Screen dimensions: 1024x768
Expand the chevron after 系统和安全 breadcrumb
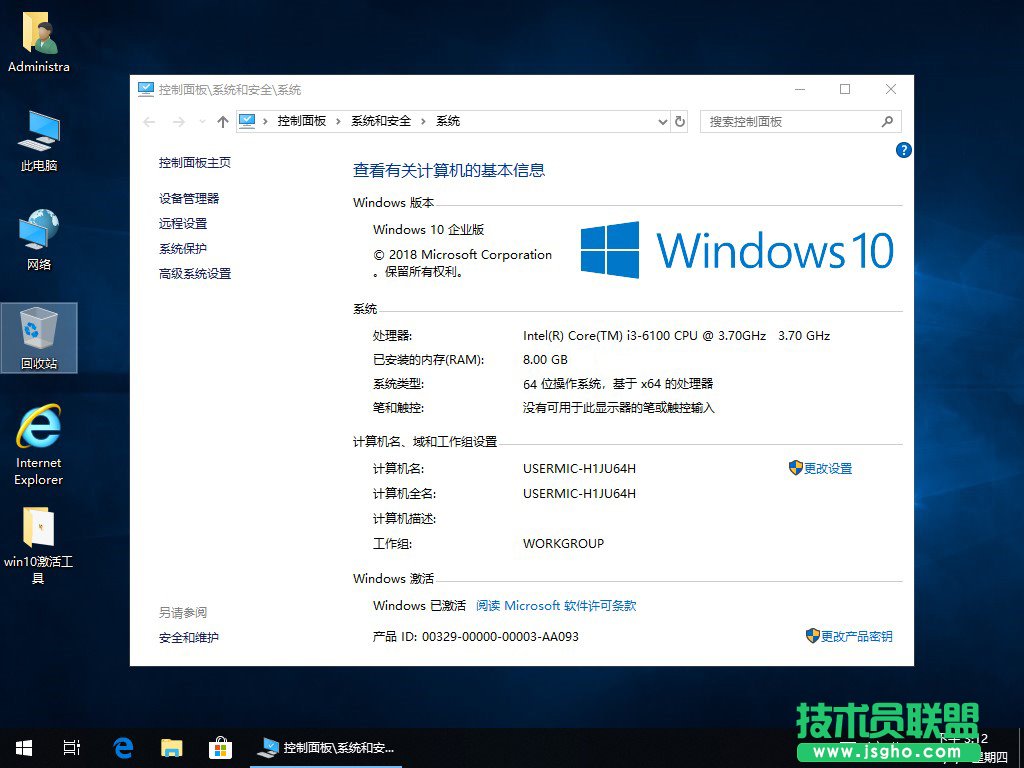point(423,121)
